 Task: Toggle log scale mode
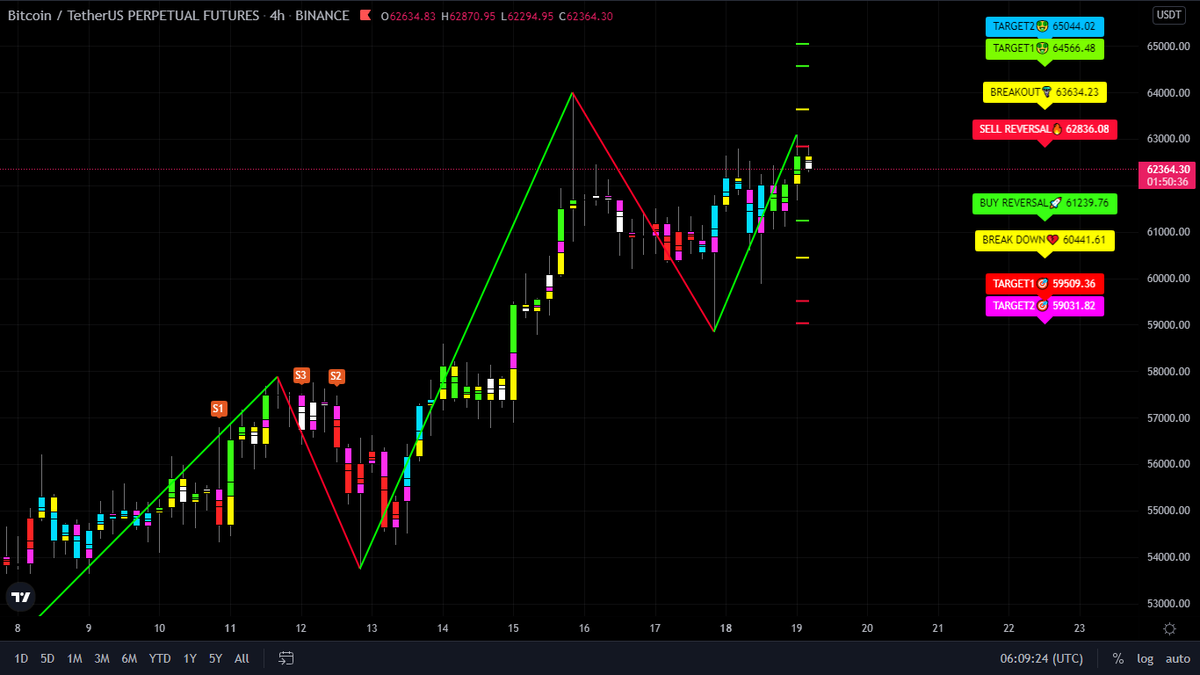[x=1145, y=658]
